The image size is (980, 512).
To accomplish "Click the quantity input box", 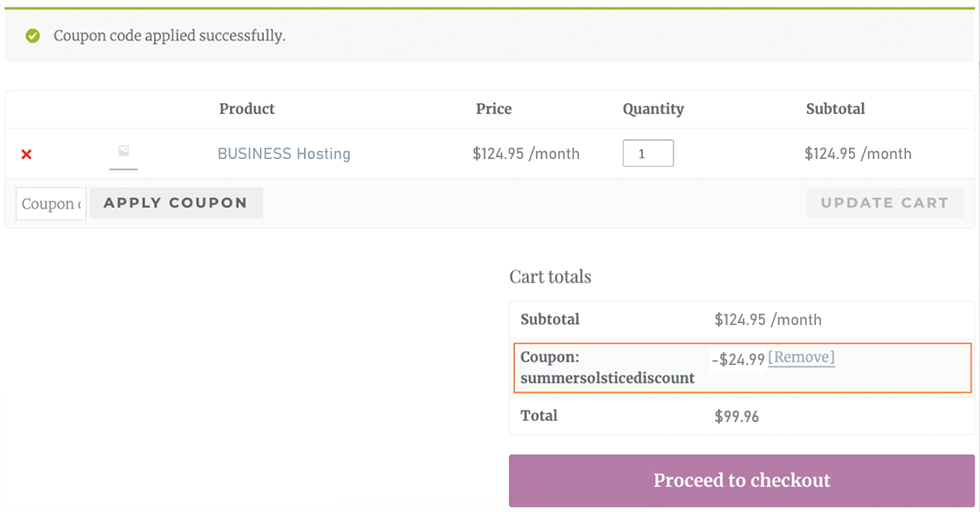I will click(x=648, y=153).
